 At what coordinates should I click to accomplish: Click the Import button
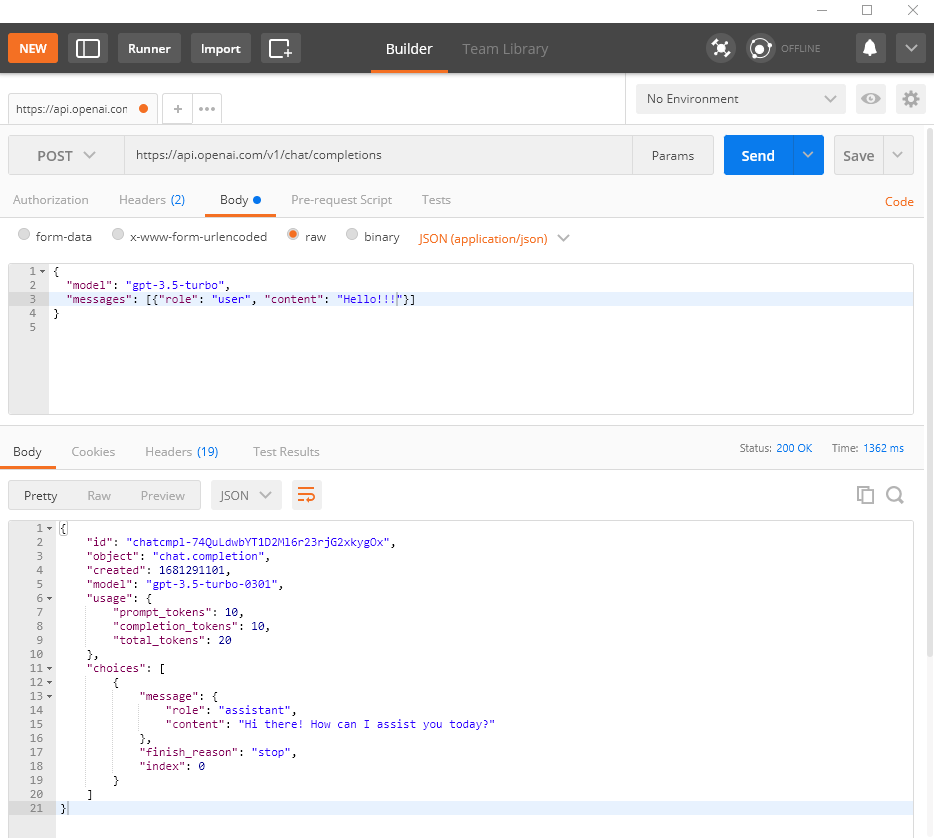tap(220, 48)
